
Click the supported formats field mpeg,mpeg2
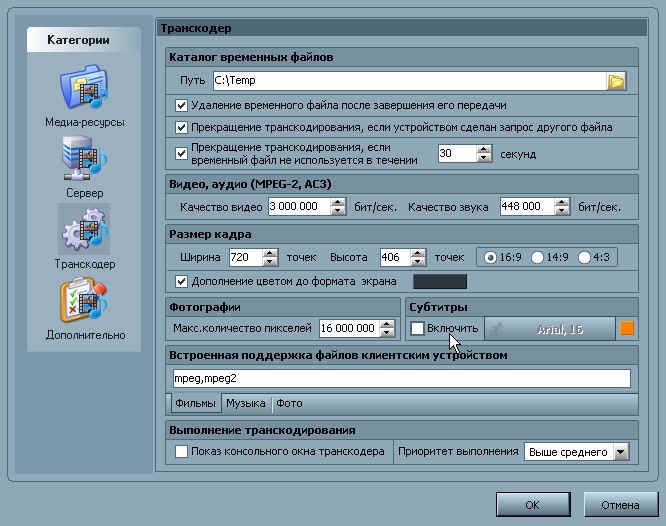[401, 378]
